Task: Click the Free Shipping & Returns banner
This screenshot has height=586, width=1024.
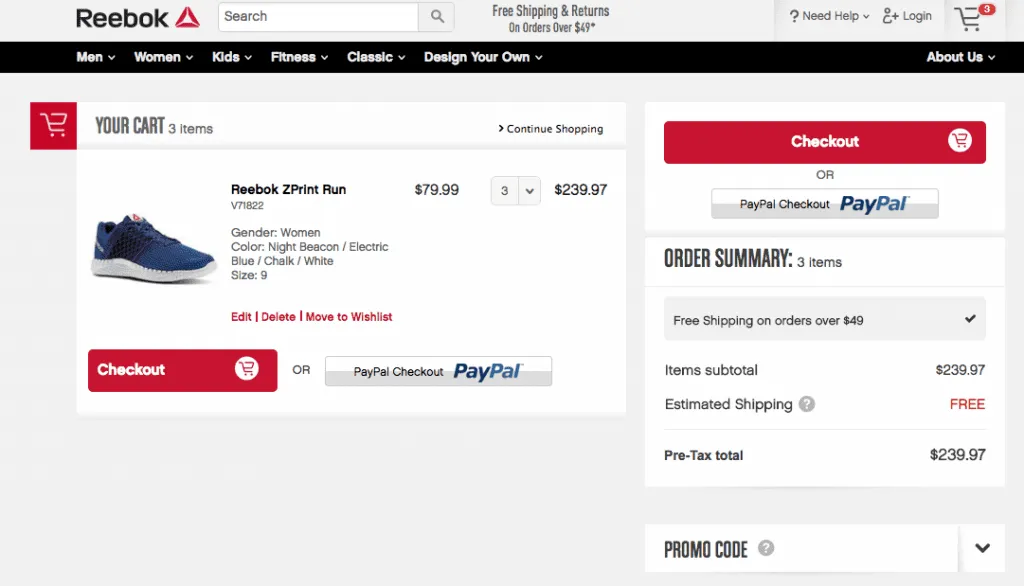Action: 551,19
